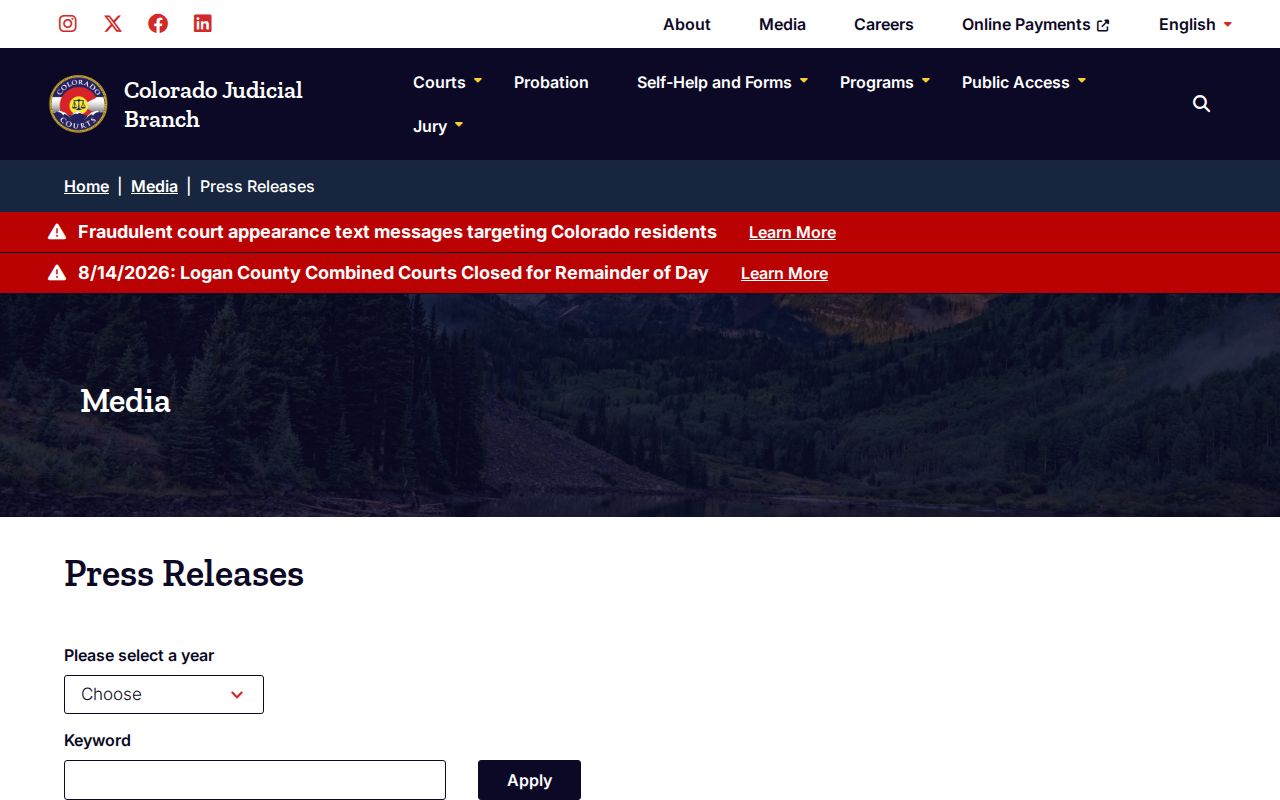Screen dimensions: 1280x800
Task: Expand the Public Access menu
Action: (1024, 82)
